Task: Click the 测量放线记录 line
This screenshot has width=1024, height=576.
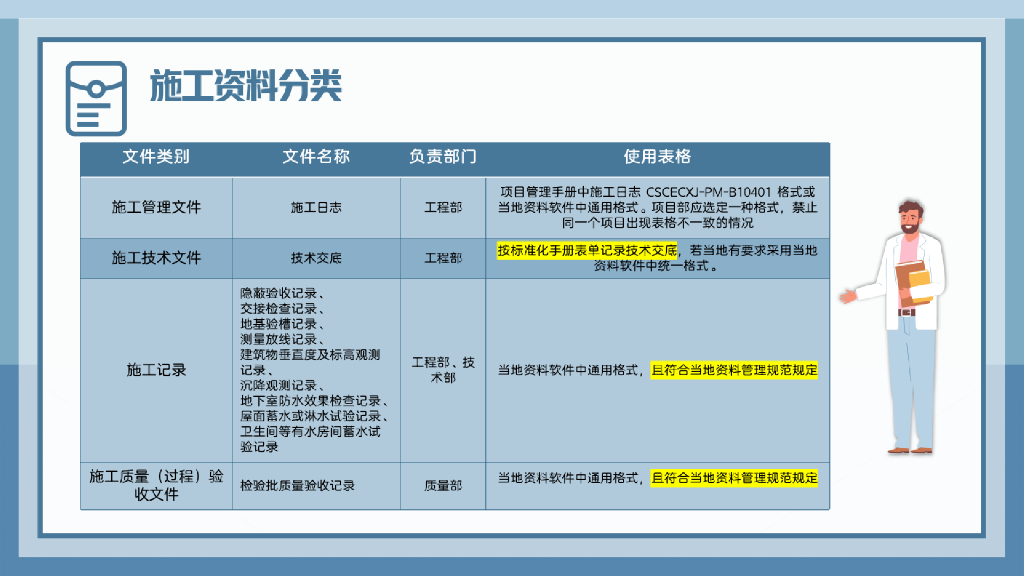Action: click(x=282, y=340)
